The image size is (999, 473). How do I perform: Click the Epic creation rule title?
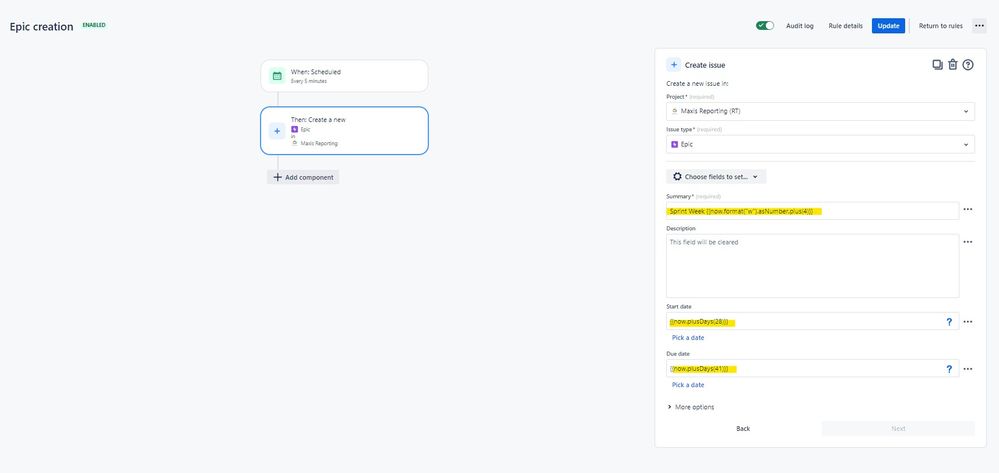tap(41, 27)
